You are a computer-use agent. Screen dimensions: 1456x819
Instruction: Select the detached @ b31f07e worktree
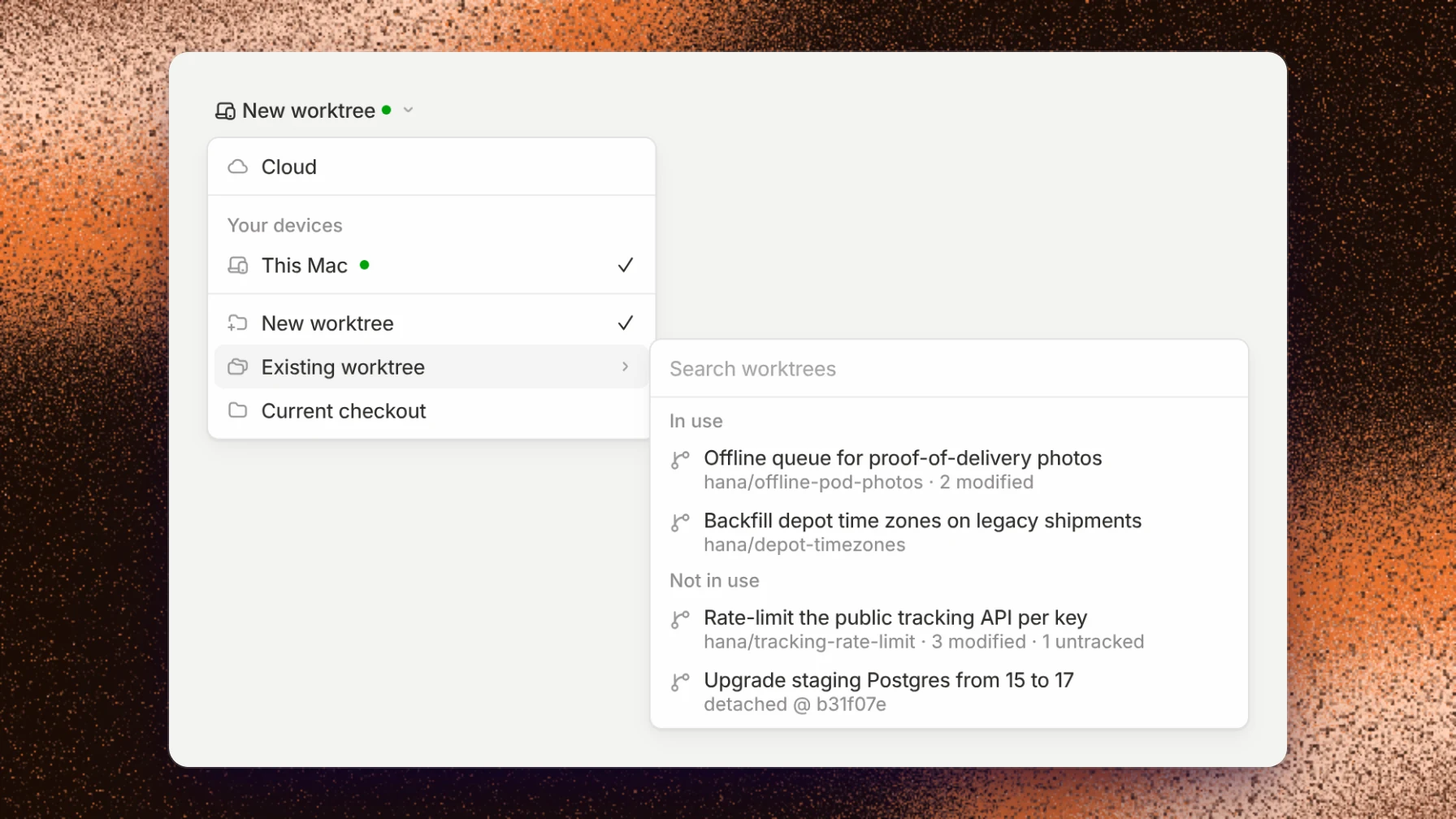tap(949, 691)
